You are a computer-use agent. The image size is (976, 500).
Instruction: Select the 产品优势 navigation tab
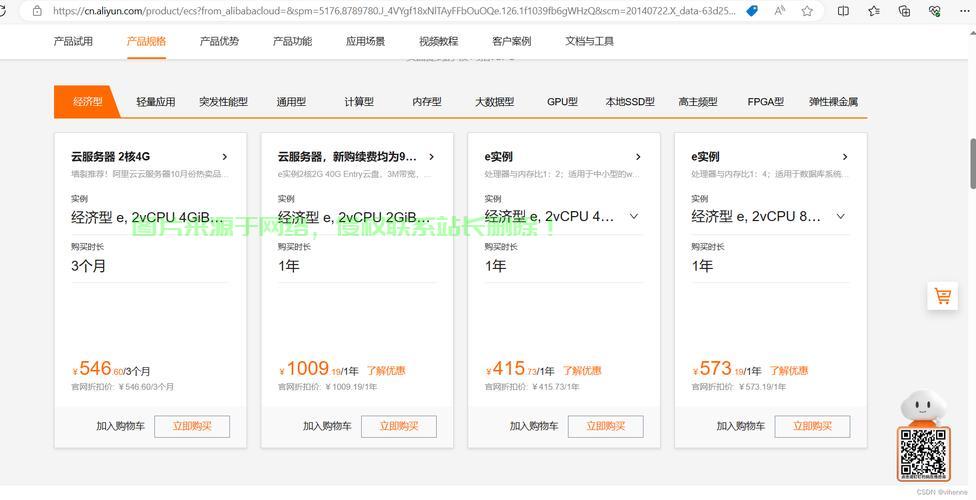pos(219,42)
